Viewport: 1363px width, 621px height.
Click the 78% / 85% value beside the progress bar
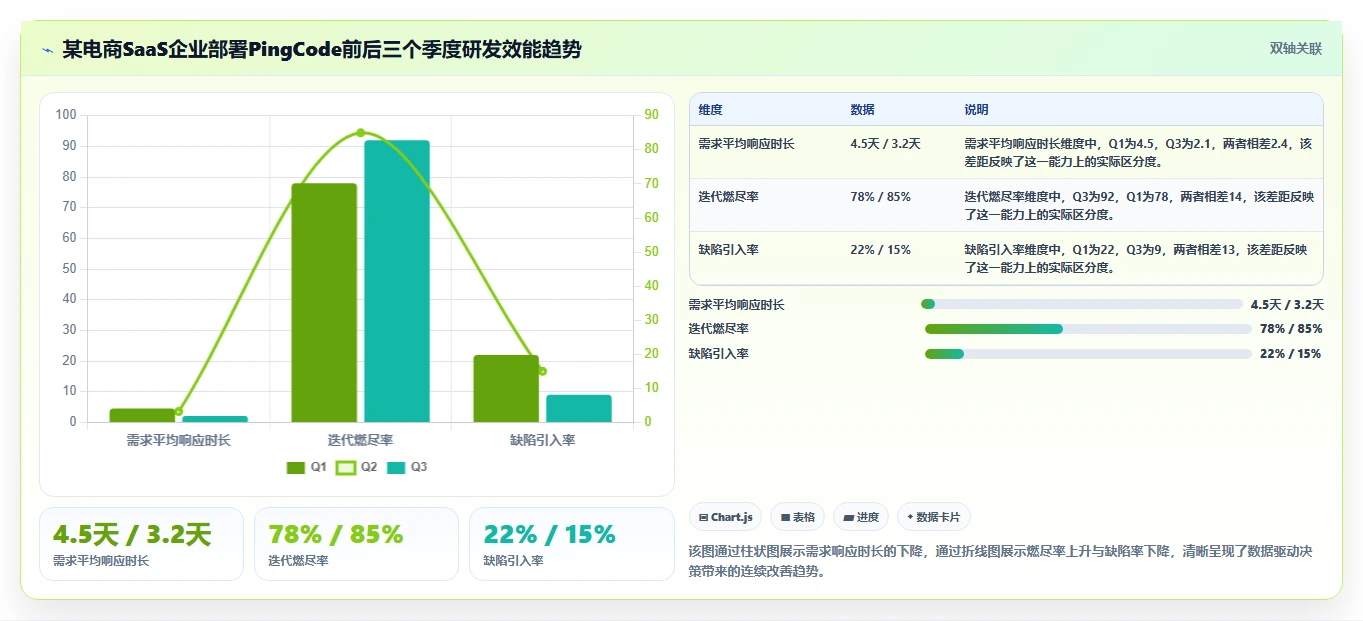[x=1291, y=329]
